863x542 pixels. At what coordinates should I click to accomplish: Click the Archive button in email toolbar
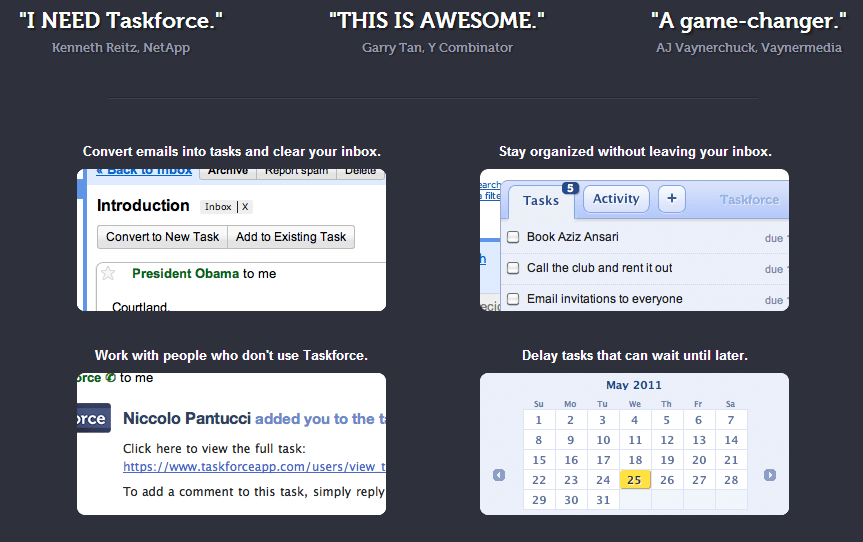click(x=228, y=172)
